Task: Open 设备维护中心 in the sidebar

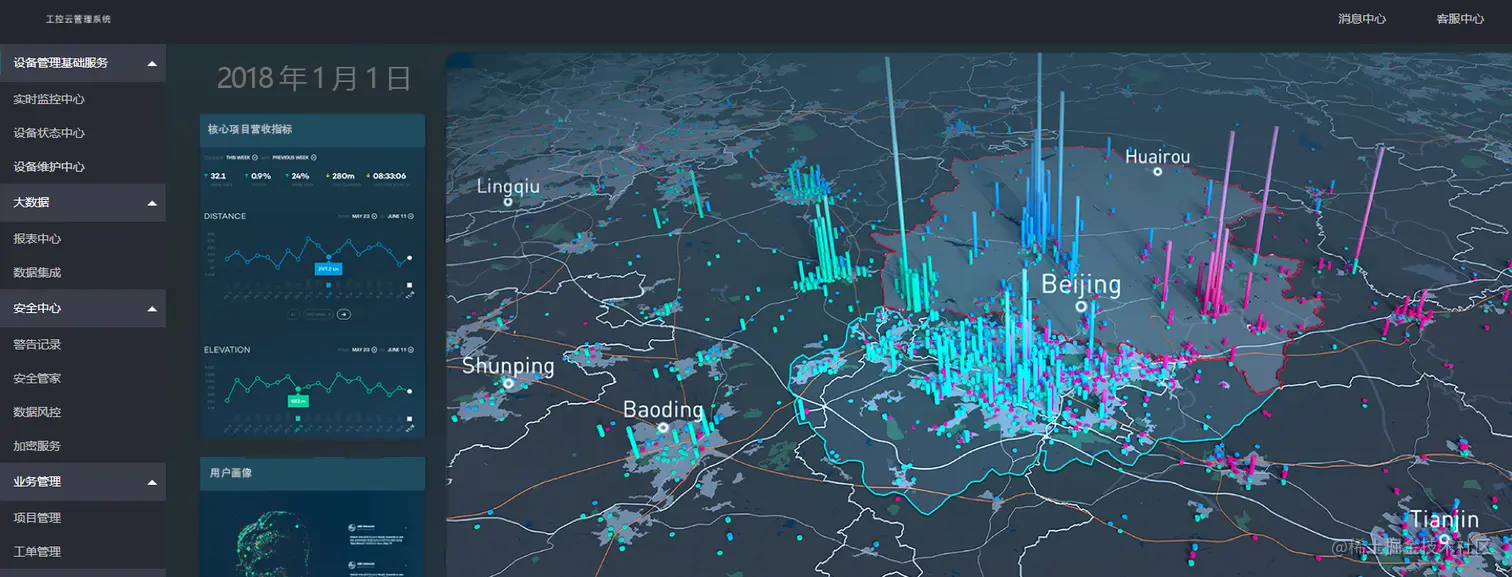Action: click(x=49, y=167)
